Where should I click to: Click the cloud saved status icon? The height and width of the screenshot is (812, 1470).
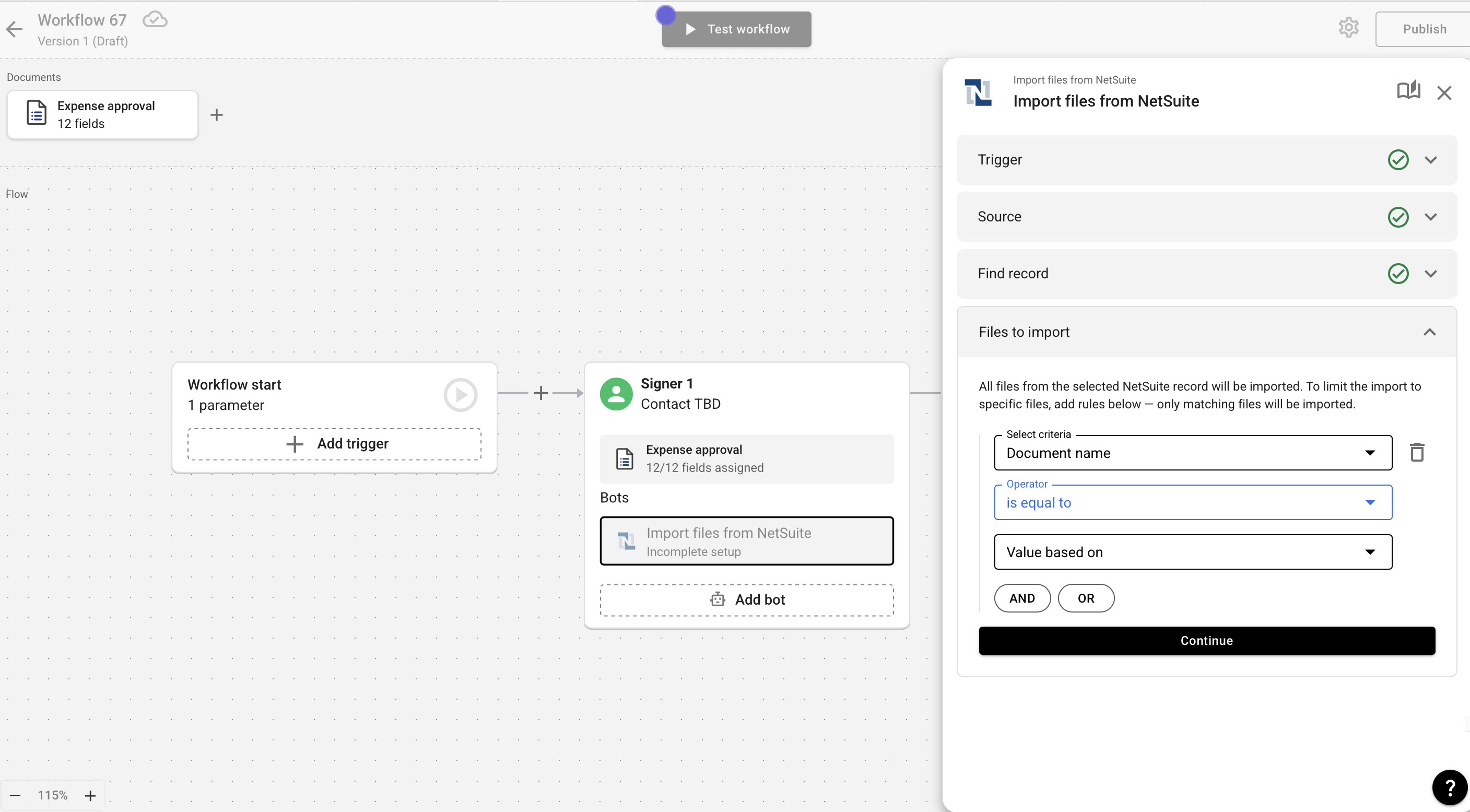(x=155, y=20)
